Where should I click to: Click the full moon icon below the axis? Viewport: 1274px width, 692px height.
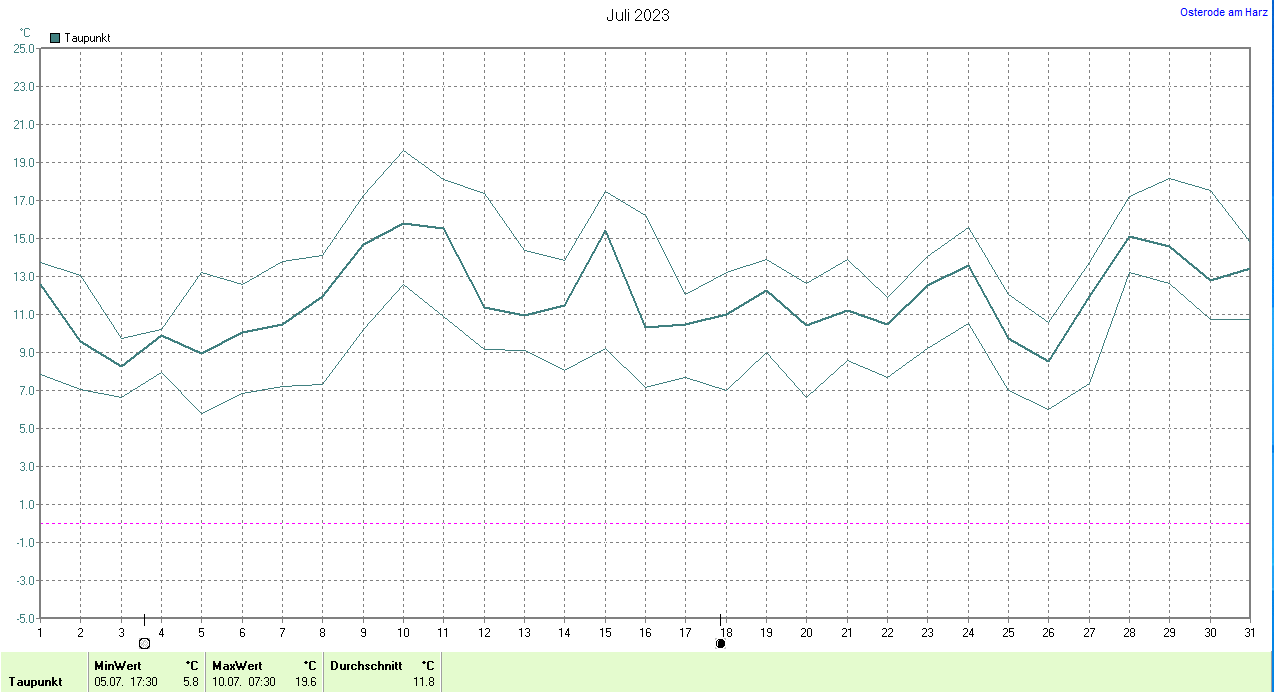point(144,643)
